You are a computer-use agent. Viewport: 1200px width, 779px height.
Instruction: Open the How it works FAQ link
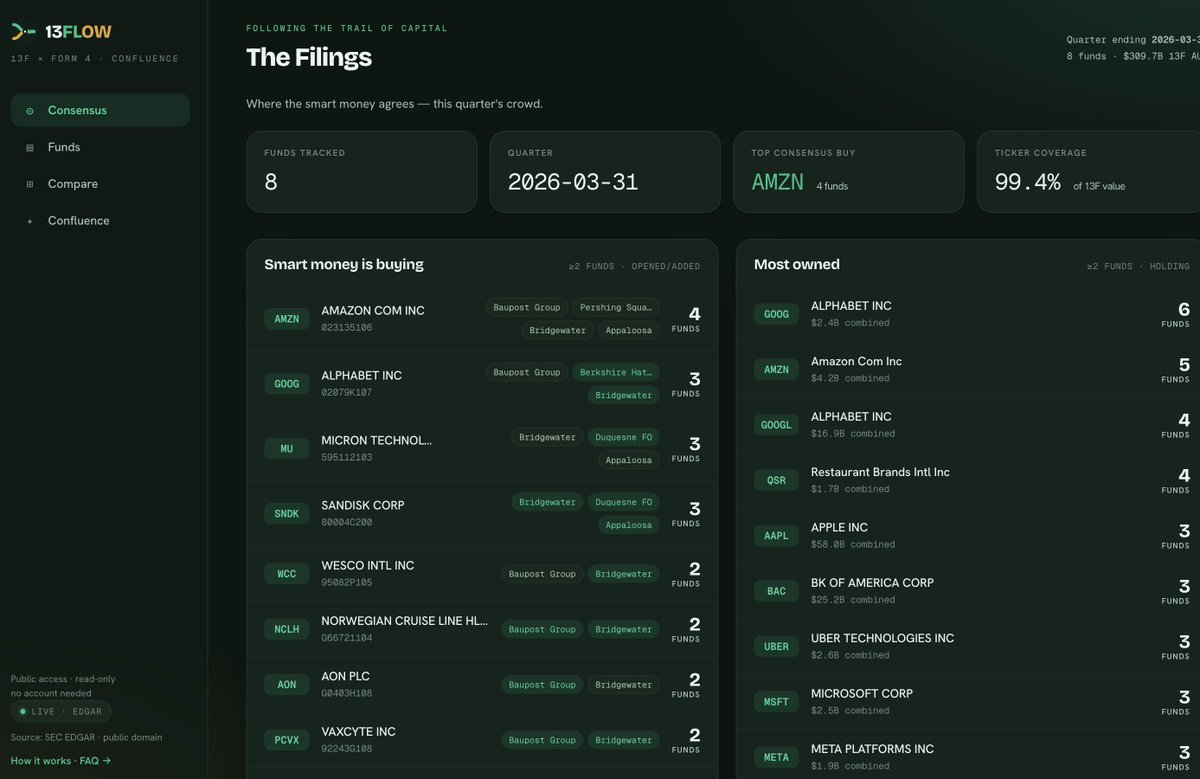click(x=61, y=761)
